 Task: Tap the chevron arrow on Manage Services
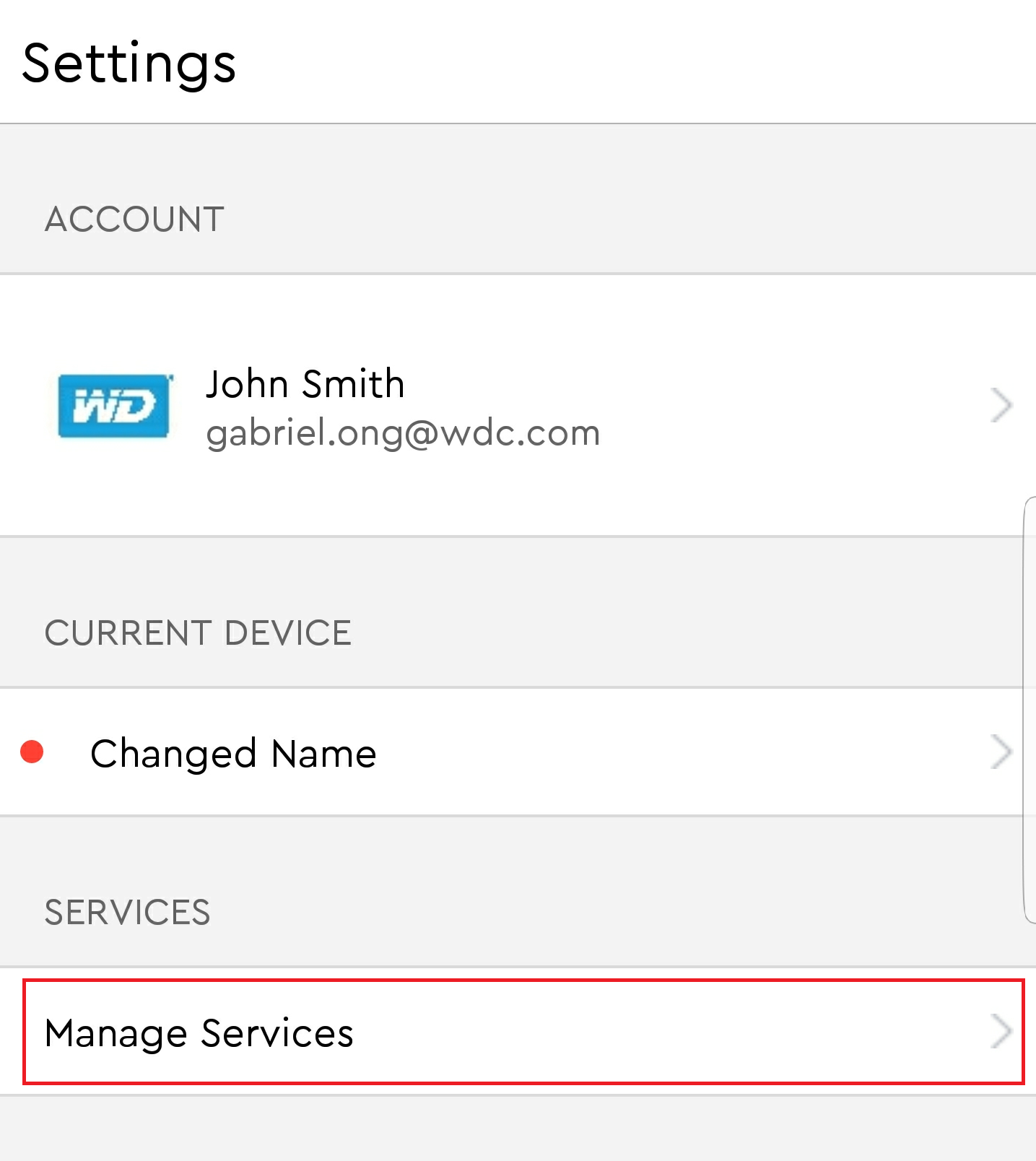coord(1001,1032)
